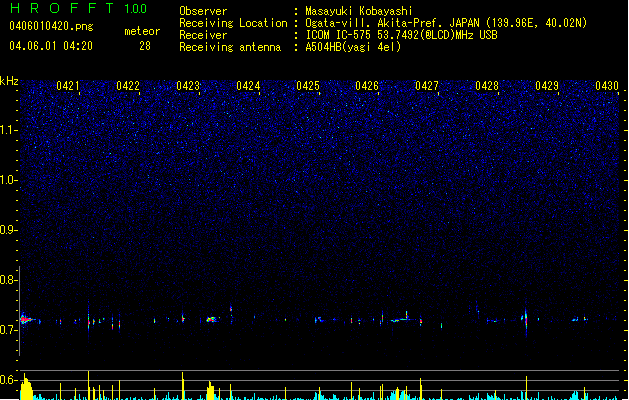Click the date stamp 04.06.01 04:20
This screenshot has width=629, height=400.
click(x=51, y=46)
